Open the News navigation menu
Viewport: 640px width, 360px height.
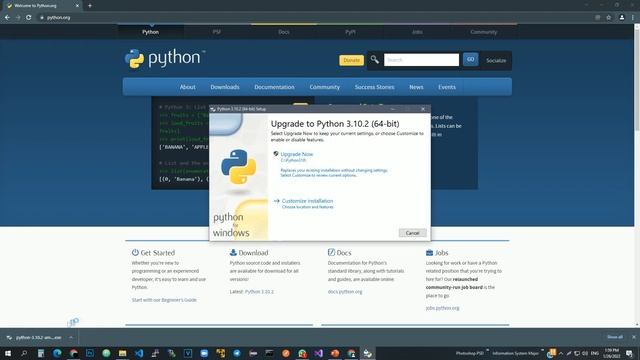click(416, 87)
